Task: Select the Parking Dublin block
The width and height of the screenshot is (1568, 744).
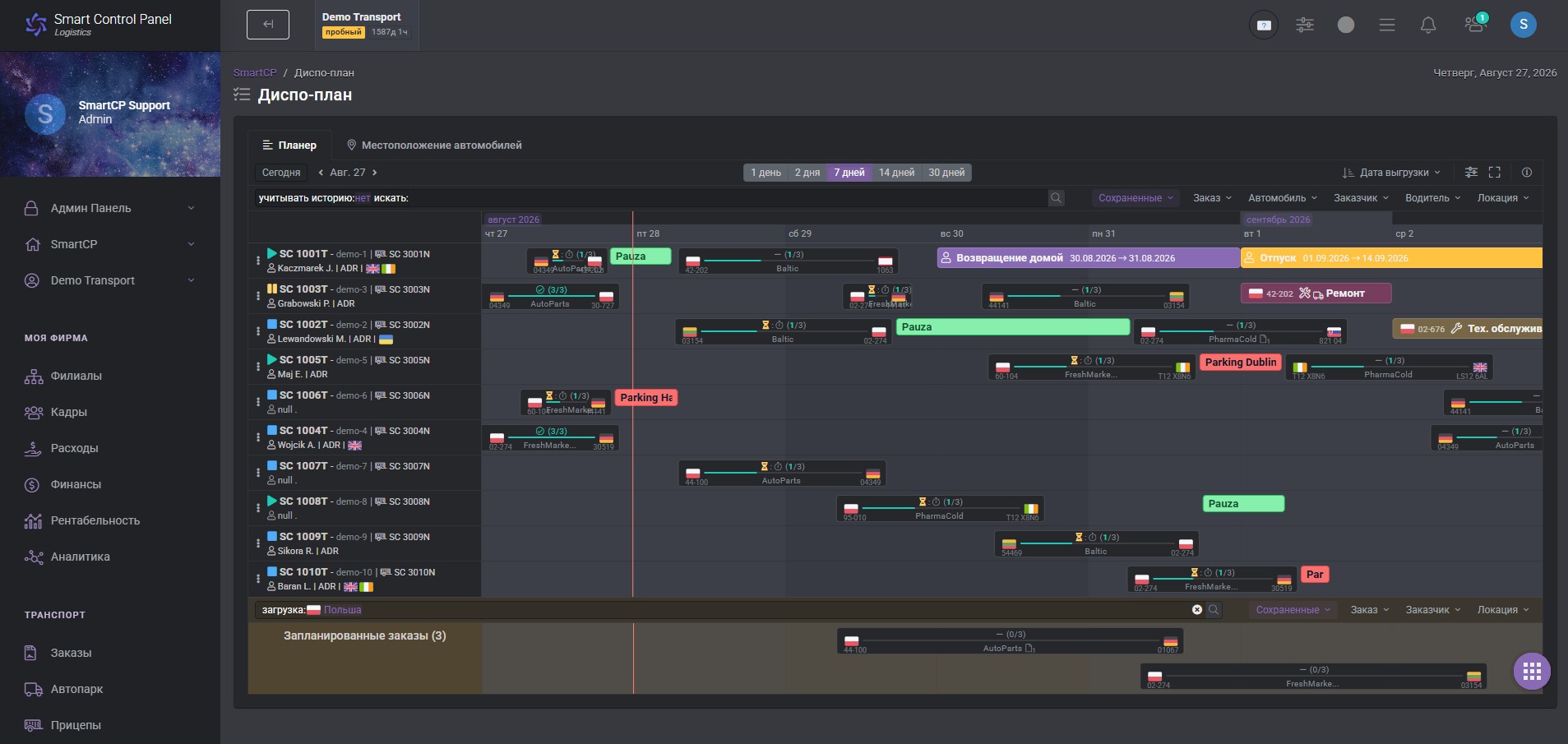Action: click(1241, 363)
